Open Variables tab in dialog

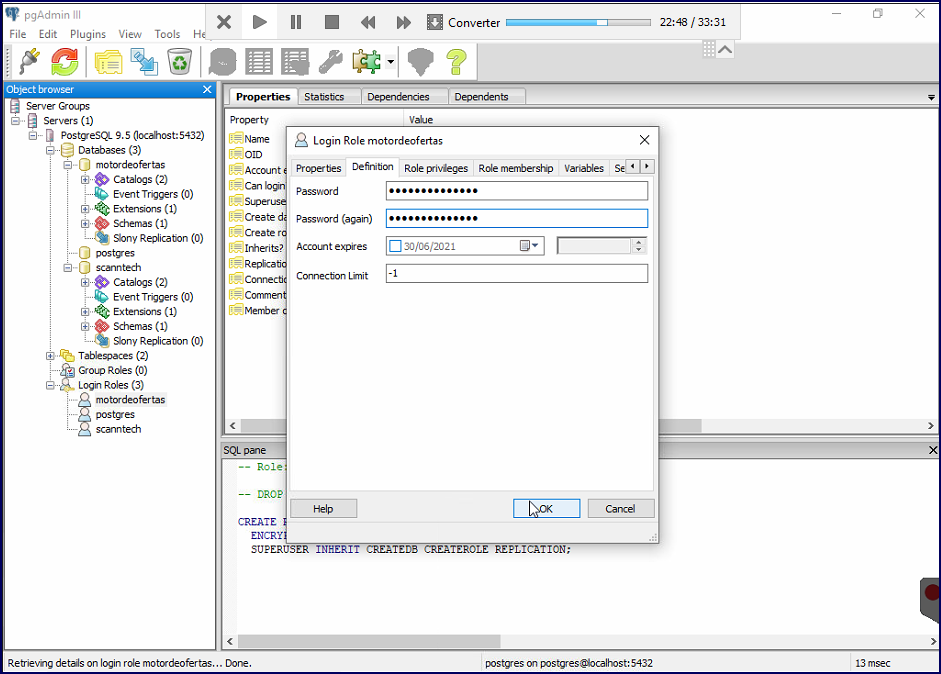tap(583, 168)
